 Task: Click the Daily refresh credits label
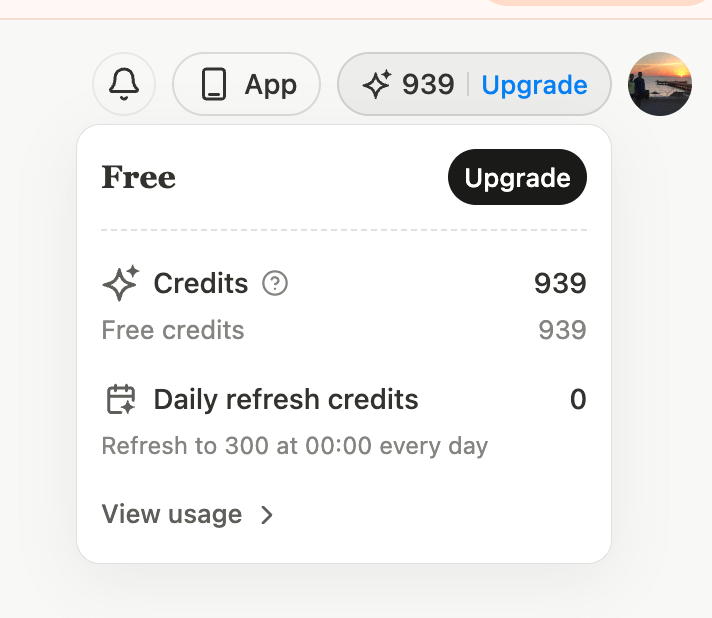tap(286, 400)
